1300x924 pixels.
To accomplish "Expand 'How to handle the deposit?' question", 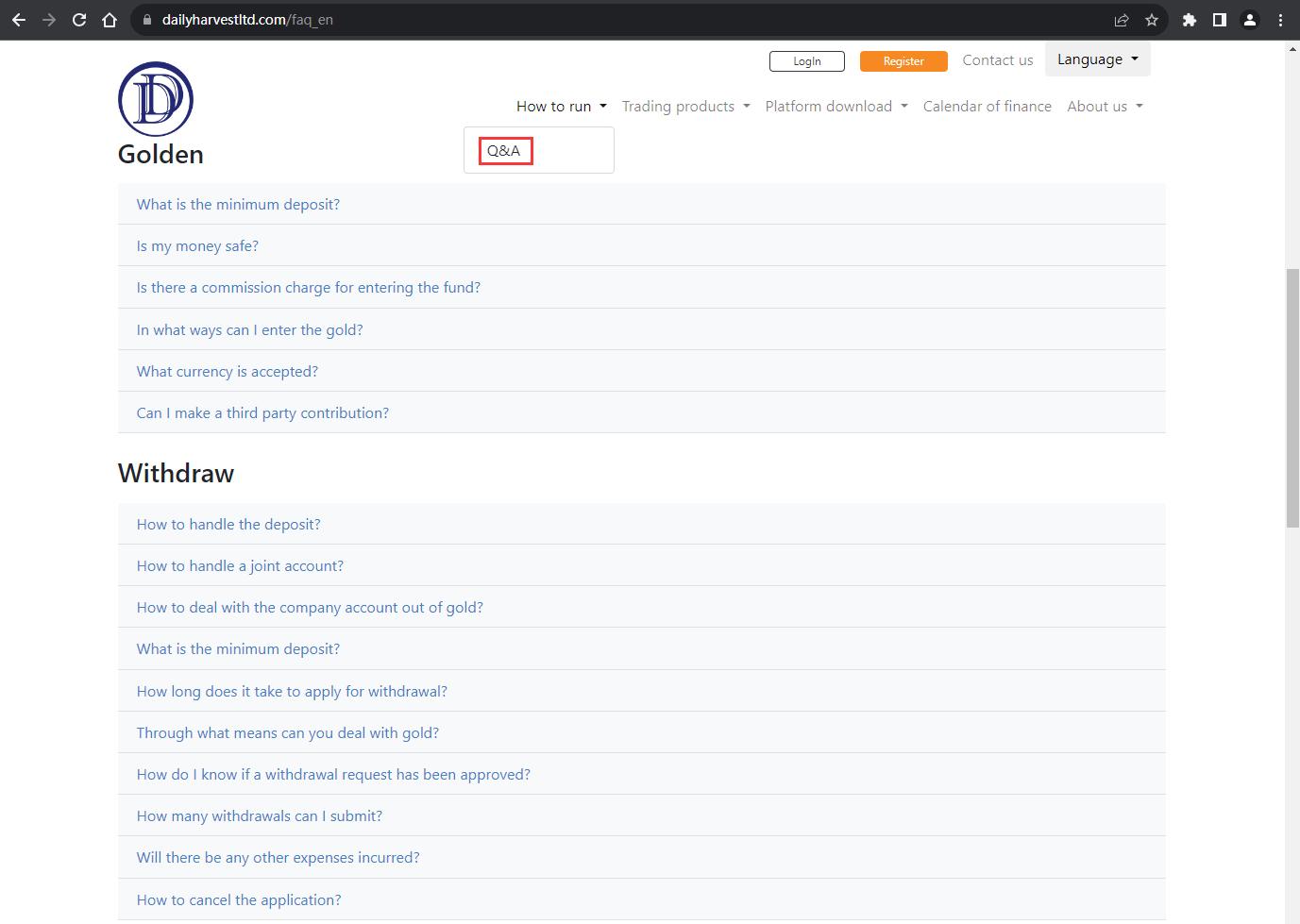I will (642, 524).
